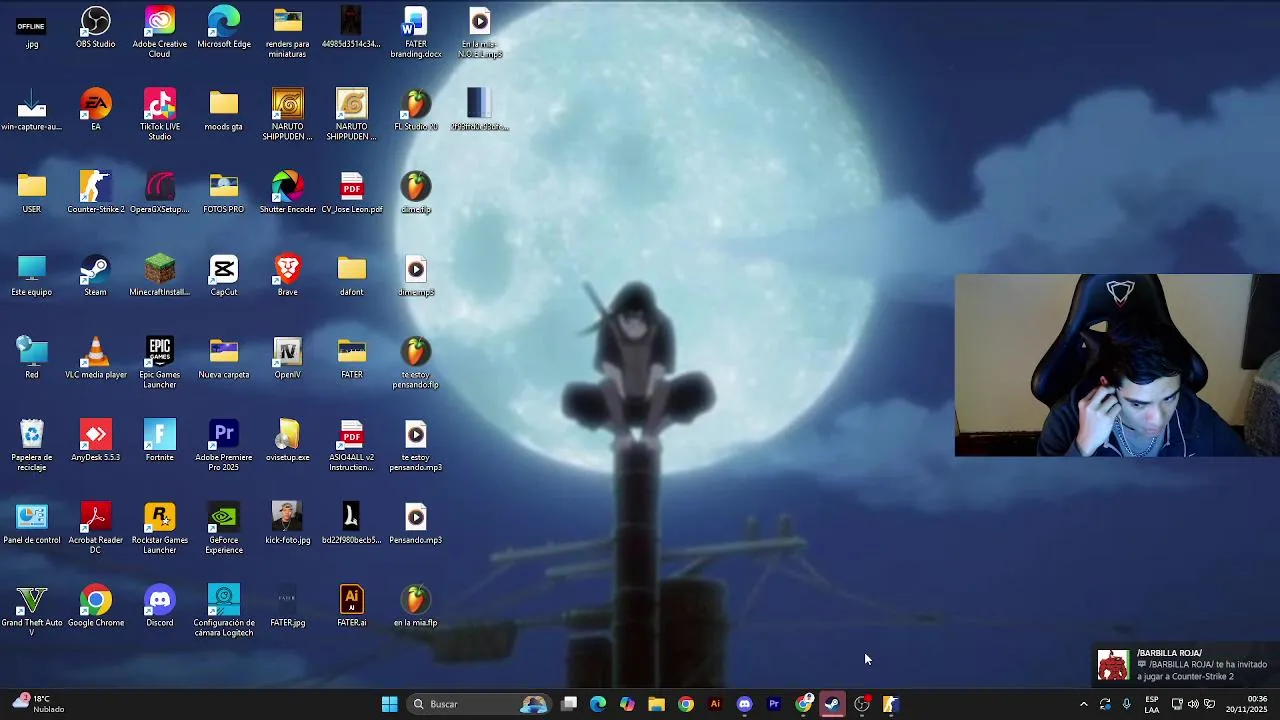
Task: Switch to Discord in the taskbar
Action: (x=744, y=704)
